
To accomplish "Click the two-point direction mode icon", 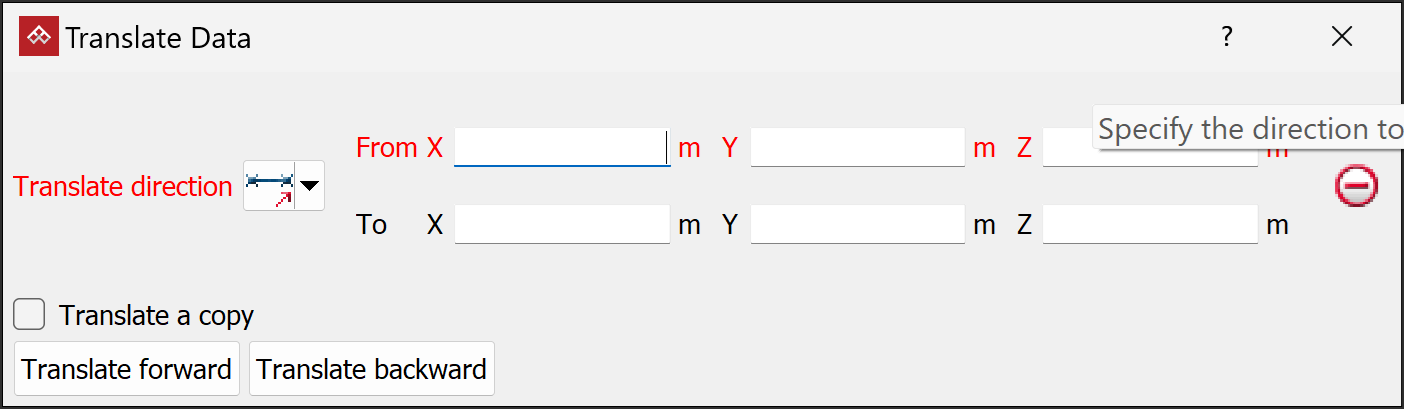I will [271, 186].
